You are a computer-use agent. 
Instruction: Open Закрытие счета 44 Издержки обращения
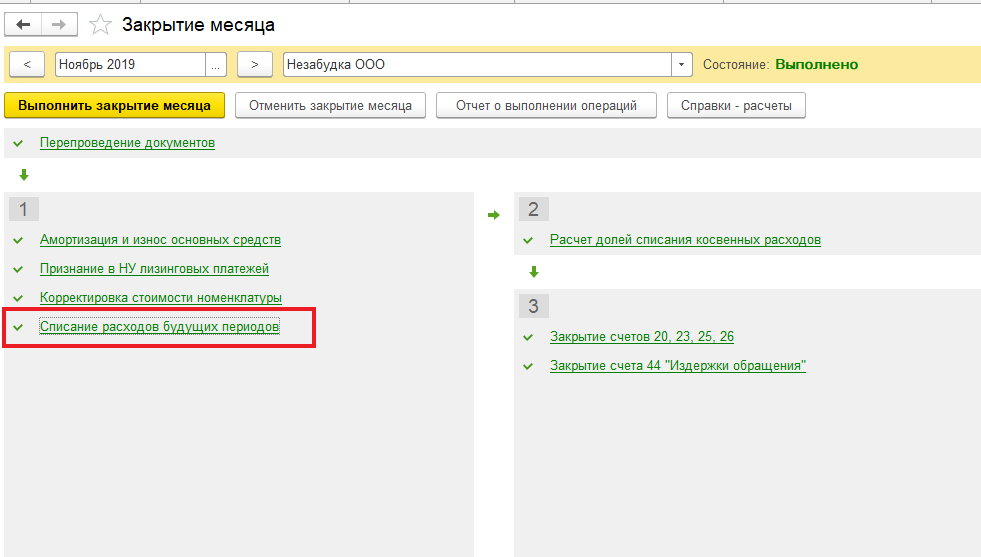click(x=678, y=365)
